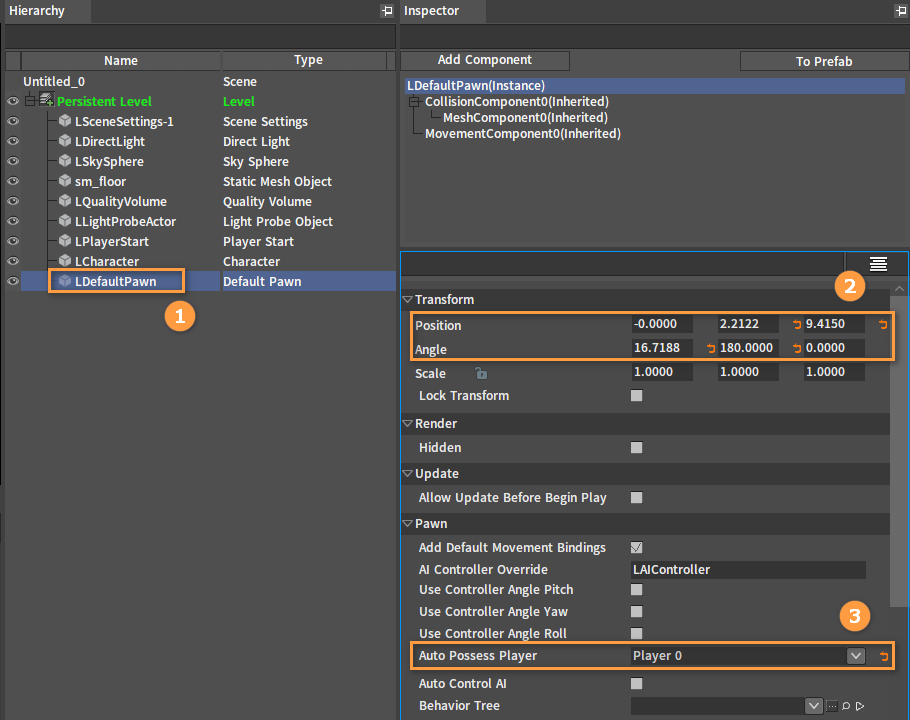Click the sm_floor cube icon
Image resolution: width=910 pixels, height=720 pixels.
pos(65,181)
